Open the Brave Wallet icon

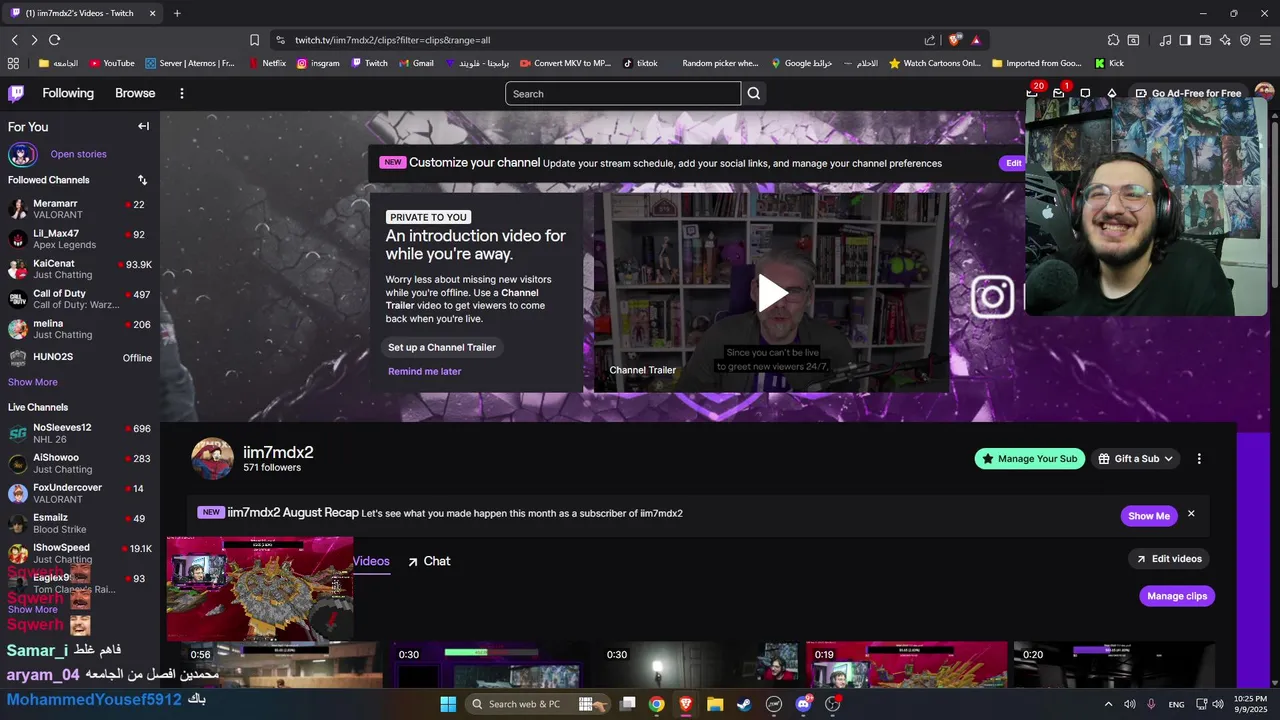click(1205, 40)
